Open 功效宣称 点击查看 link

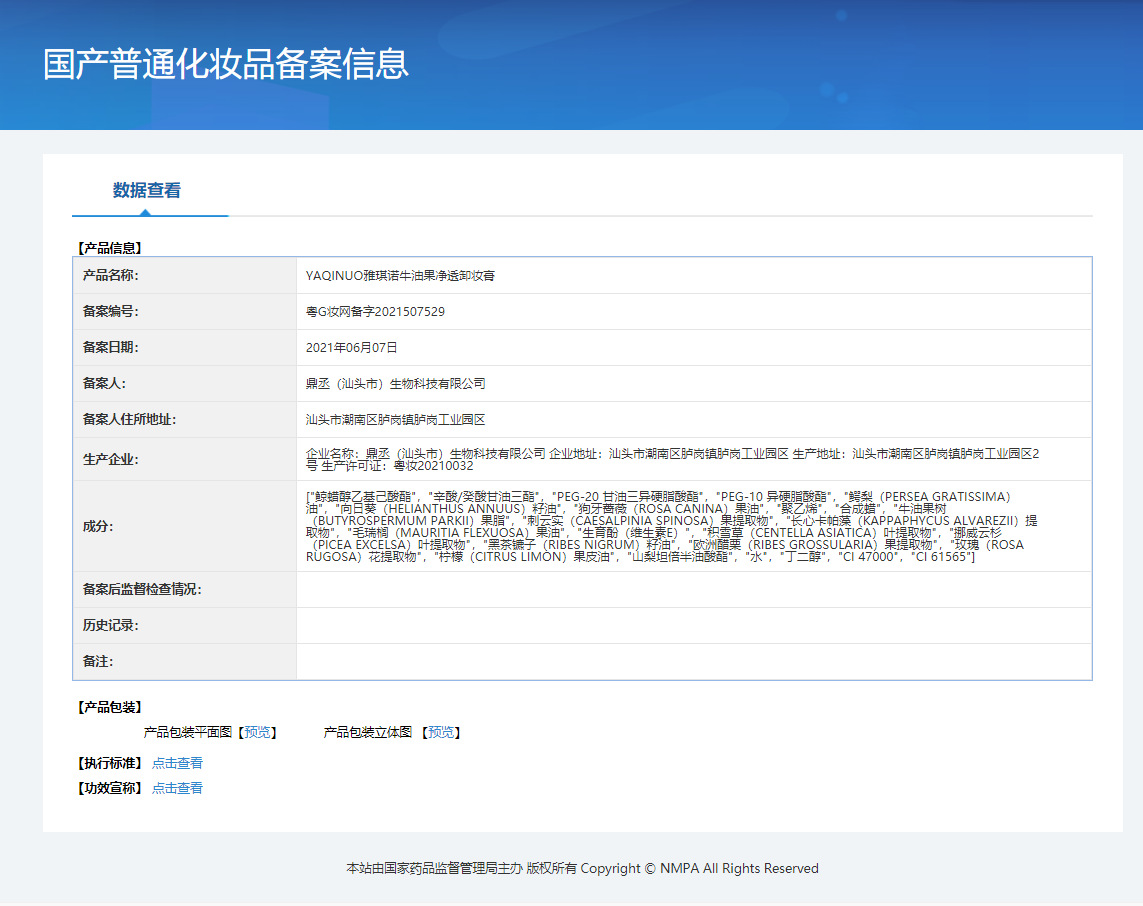pos(177,788)
